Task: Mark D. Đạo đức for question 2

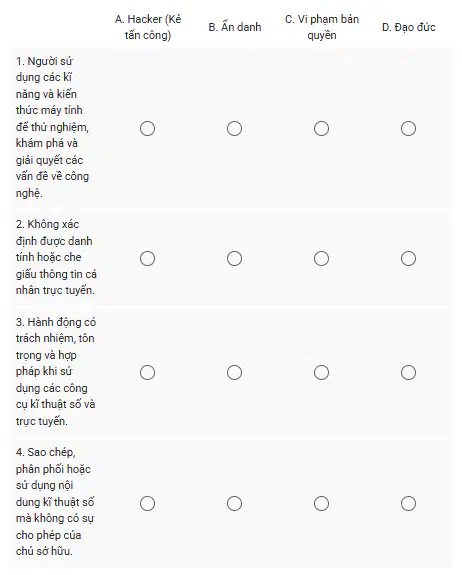Action: [408, 259]
